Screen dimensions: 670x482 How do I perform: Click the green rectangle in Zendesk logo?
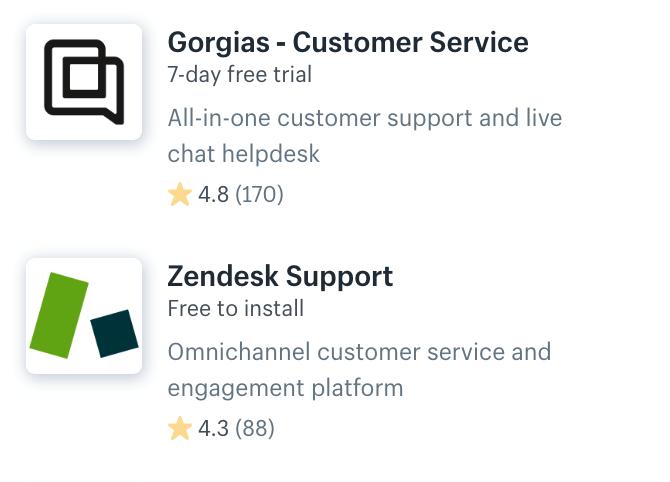(59, 315)
